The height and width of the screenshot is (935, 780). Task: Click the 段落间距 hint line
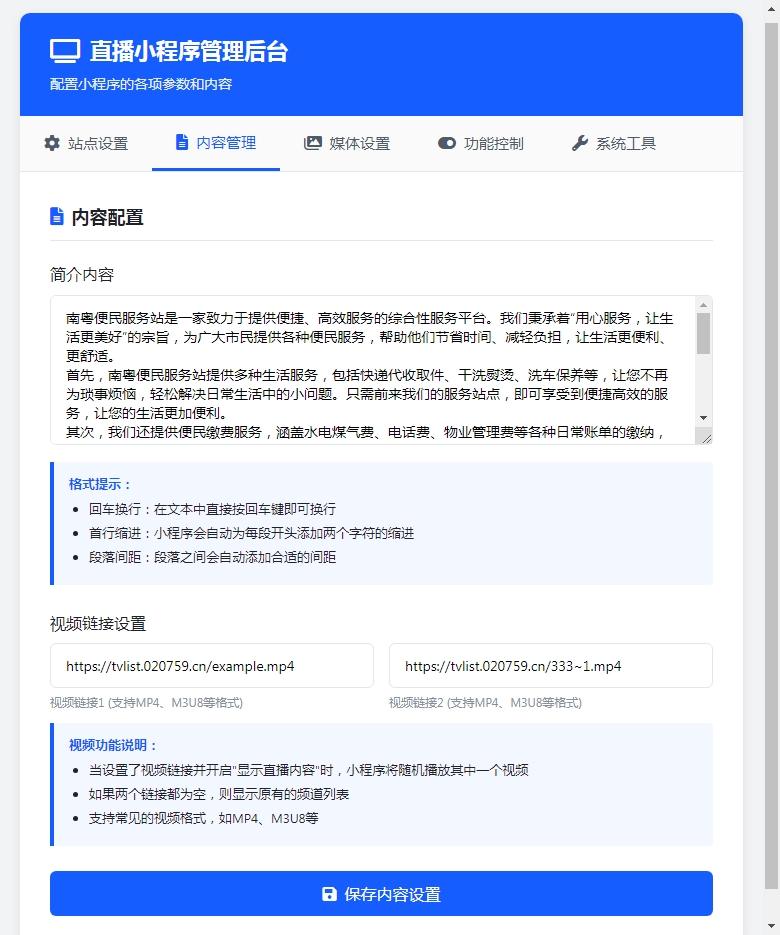click(x=212, y=557)
